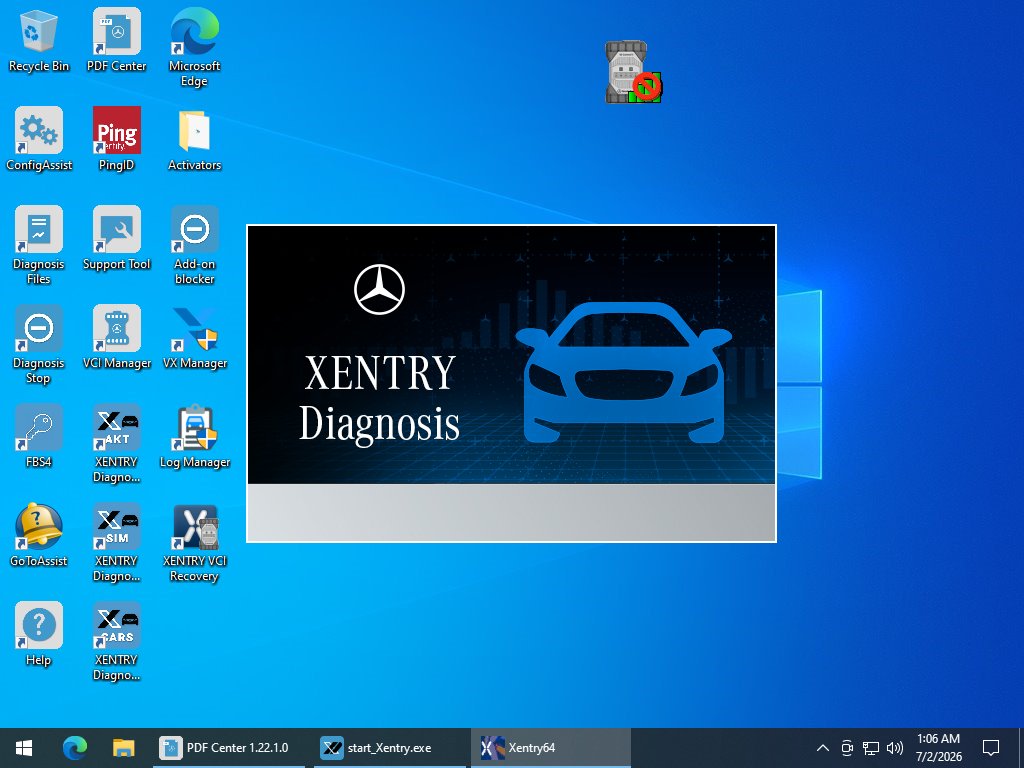This screenshot has height=768, width=1024.
Task: Launch the GoToAssist bell icon
Action: tap(39, 536)
